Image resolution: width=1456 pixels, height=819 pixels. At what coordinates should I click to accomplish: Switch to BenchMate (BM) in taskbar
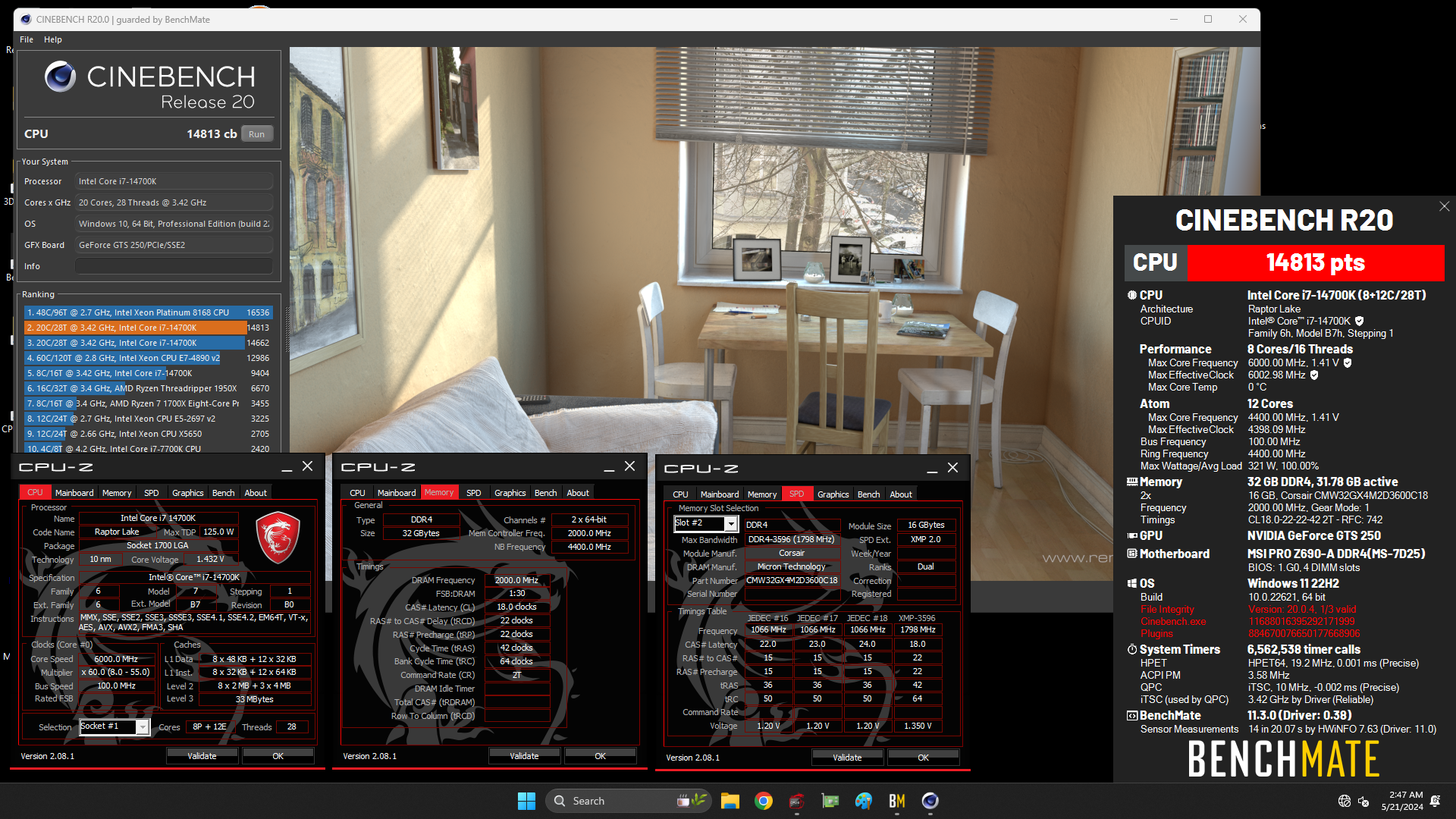(x=897, y=801)
